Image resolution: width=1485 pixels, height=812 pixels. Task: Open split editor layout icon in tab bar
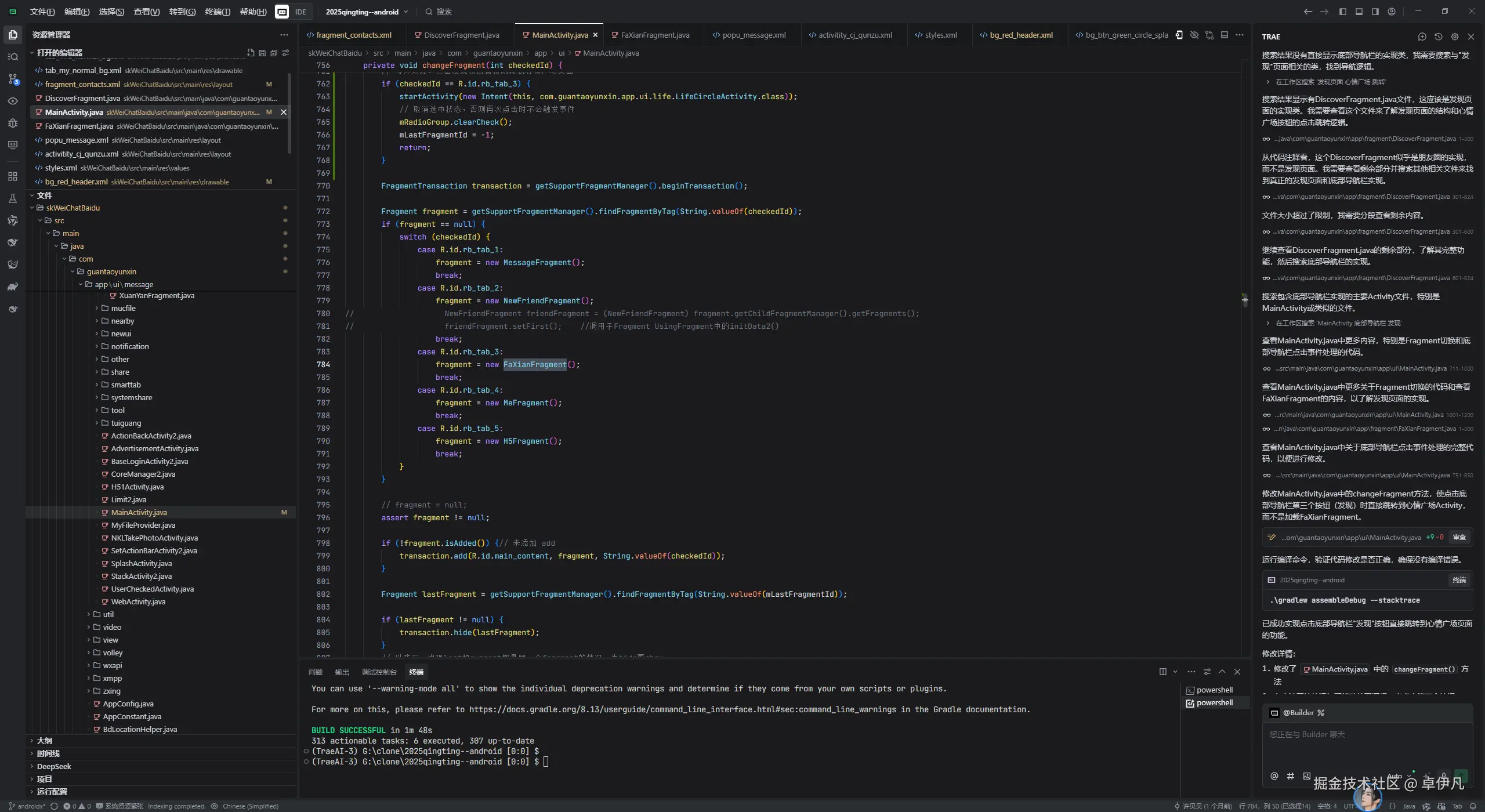click(x=1224, y=35)
